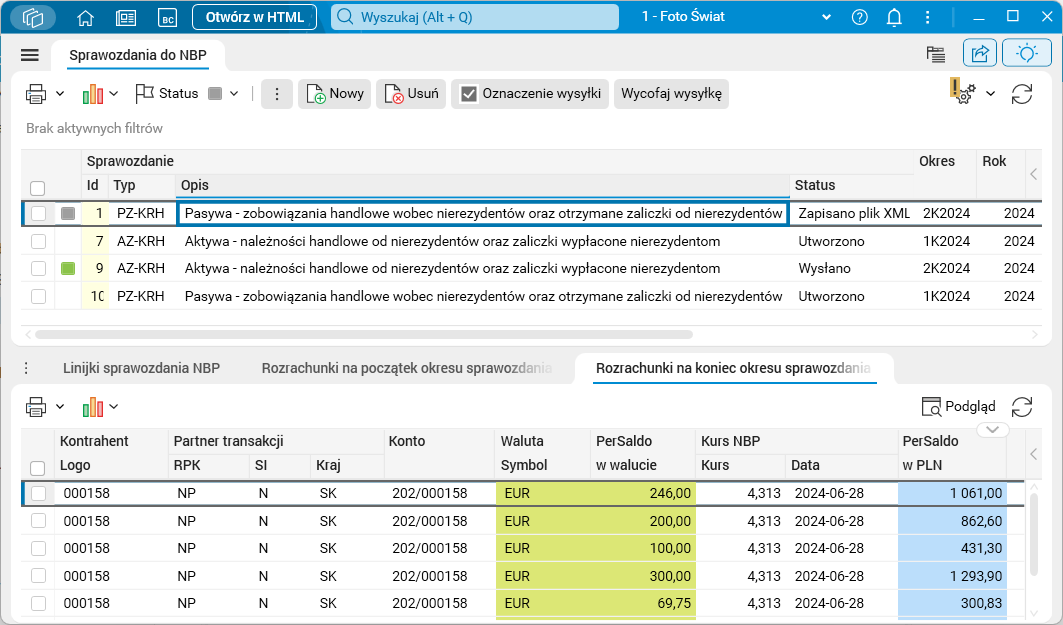This screenshot has width=1063, height=625.
Task: Click the help question mark icon
Action: (860, 17)
